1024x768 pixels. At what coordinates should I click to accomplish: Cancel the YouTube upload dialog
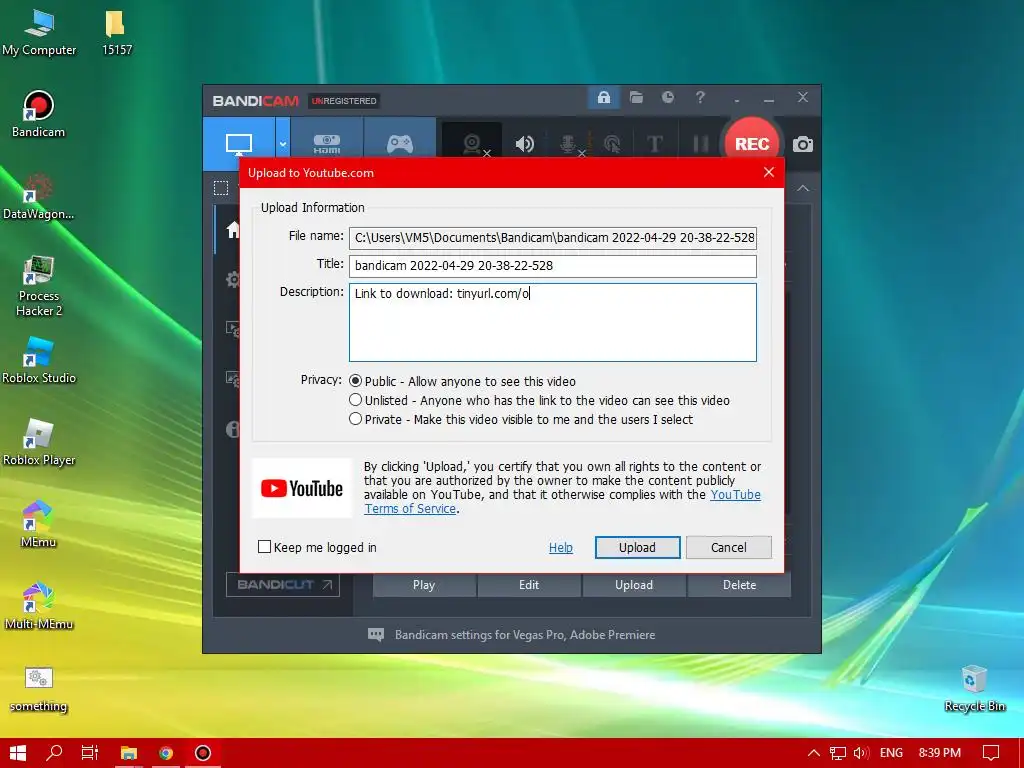[x=729, y=547]
